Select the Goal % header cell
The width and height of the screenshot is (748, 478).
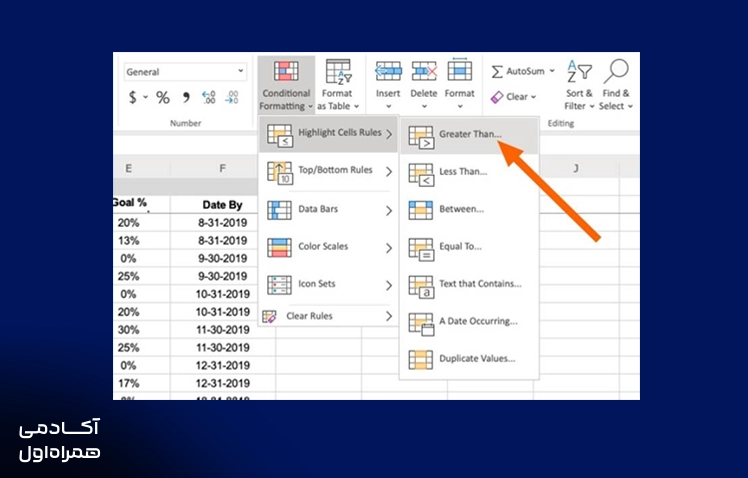[141, 204]
